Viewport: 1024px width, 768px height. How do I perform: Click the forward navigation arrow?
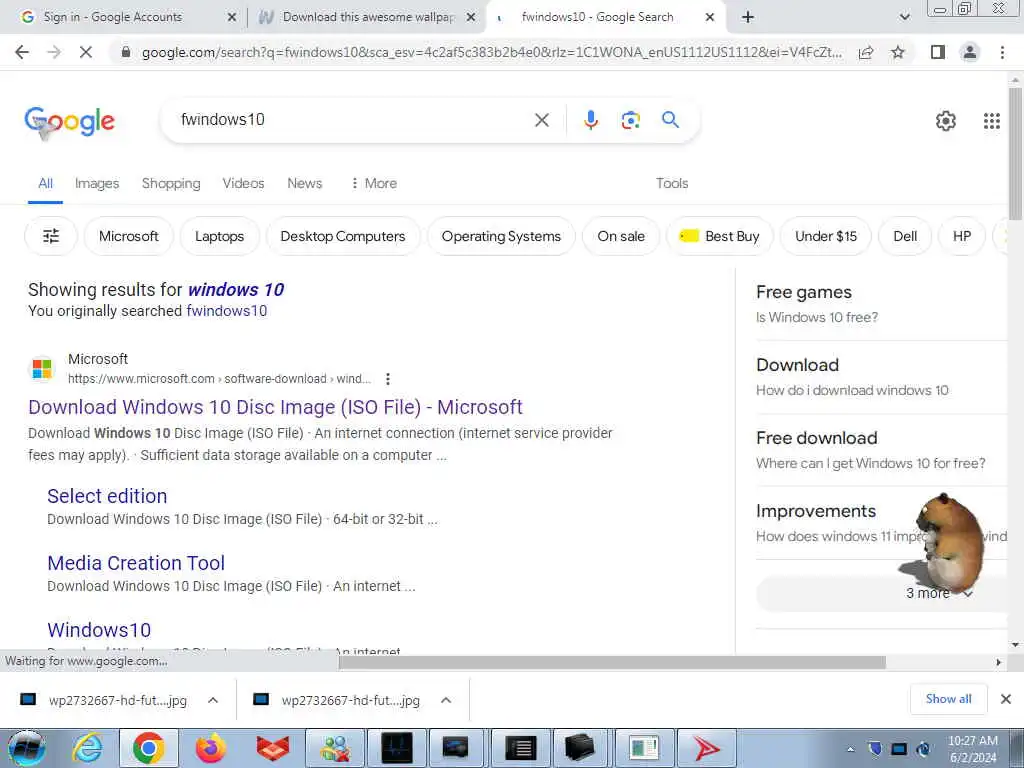click(54, 52)
